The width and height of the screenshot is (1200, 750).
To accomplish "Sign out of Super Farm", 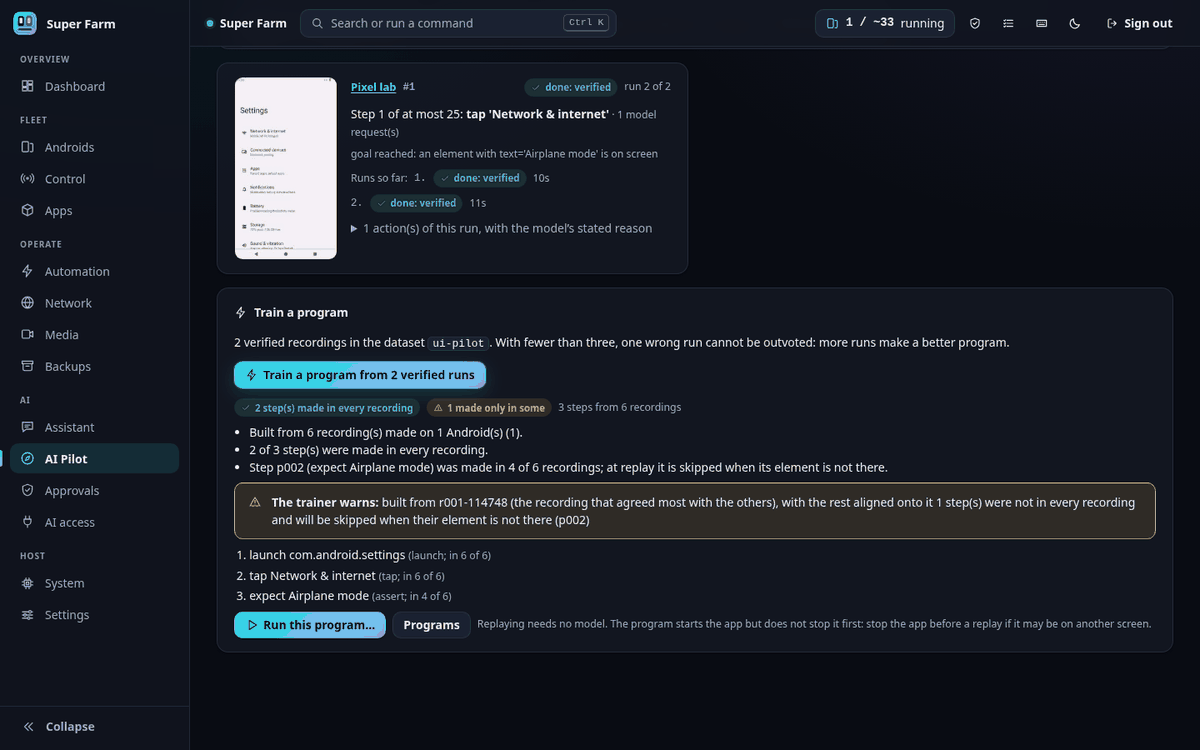I will pyautogui.click(x=1139, y=23).
